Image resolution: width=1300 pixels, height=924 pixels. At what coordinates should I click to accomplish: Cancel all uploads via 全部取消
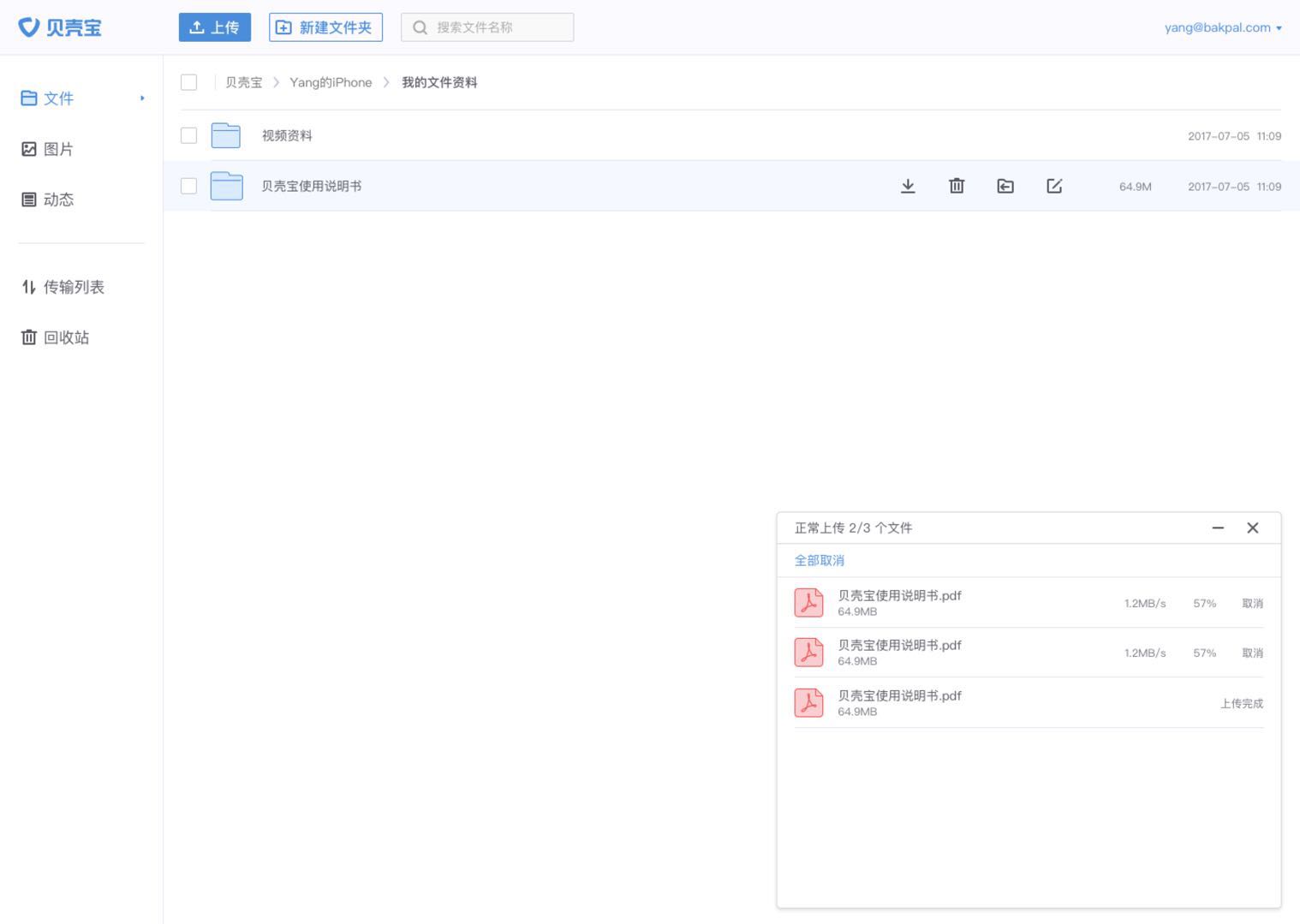819,560
